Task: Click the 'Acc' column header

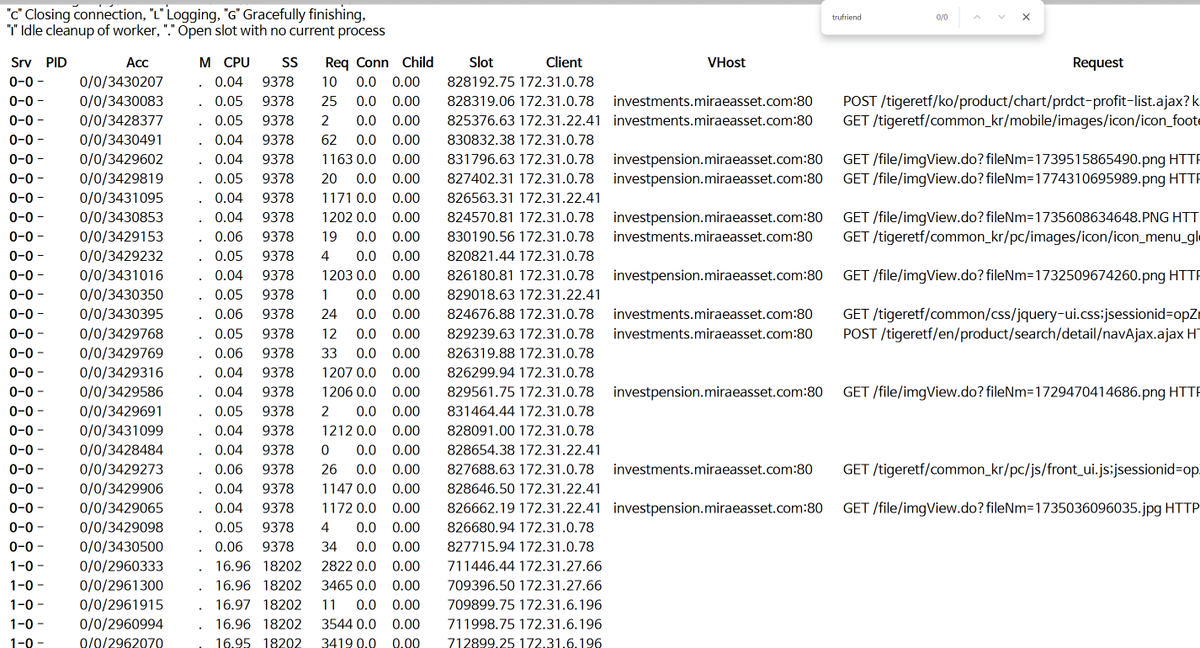Action: point(138,62)
